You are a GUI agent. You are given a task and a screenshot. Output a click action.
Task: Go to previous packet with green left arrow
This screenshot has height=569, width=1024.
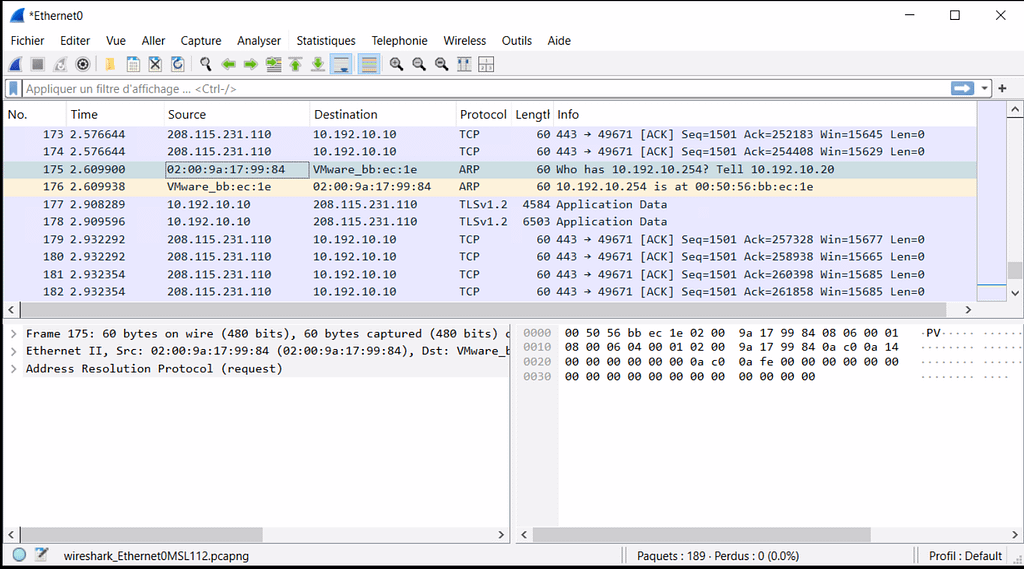(228, 64)
